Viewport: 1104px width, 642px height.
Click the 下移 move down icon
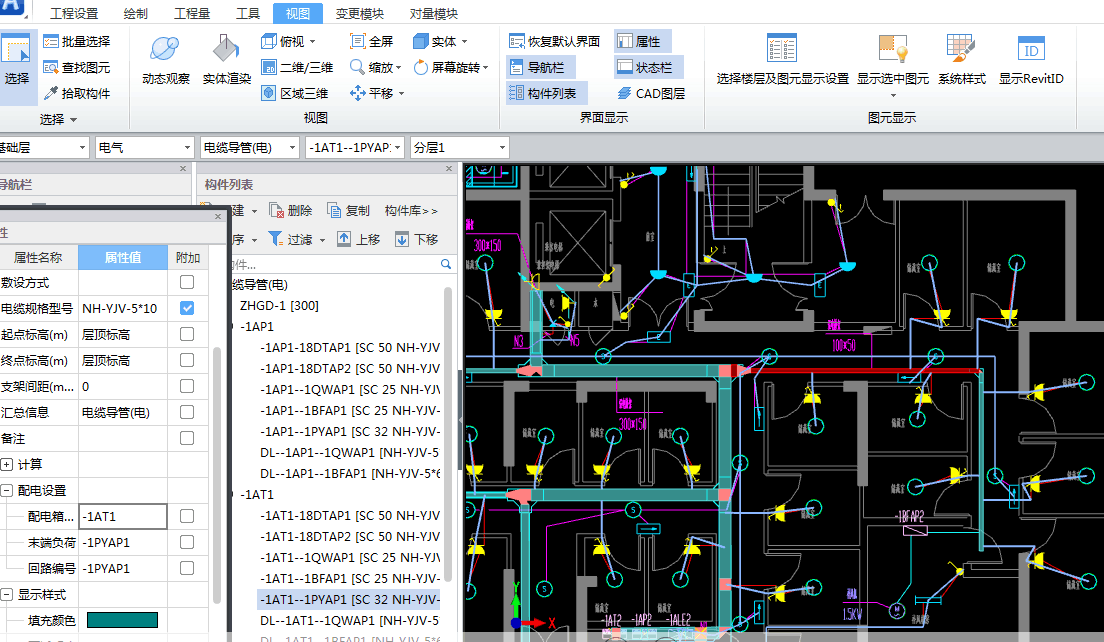click(401, 239)
